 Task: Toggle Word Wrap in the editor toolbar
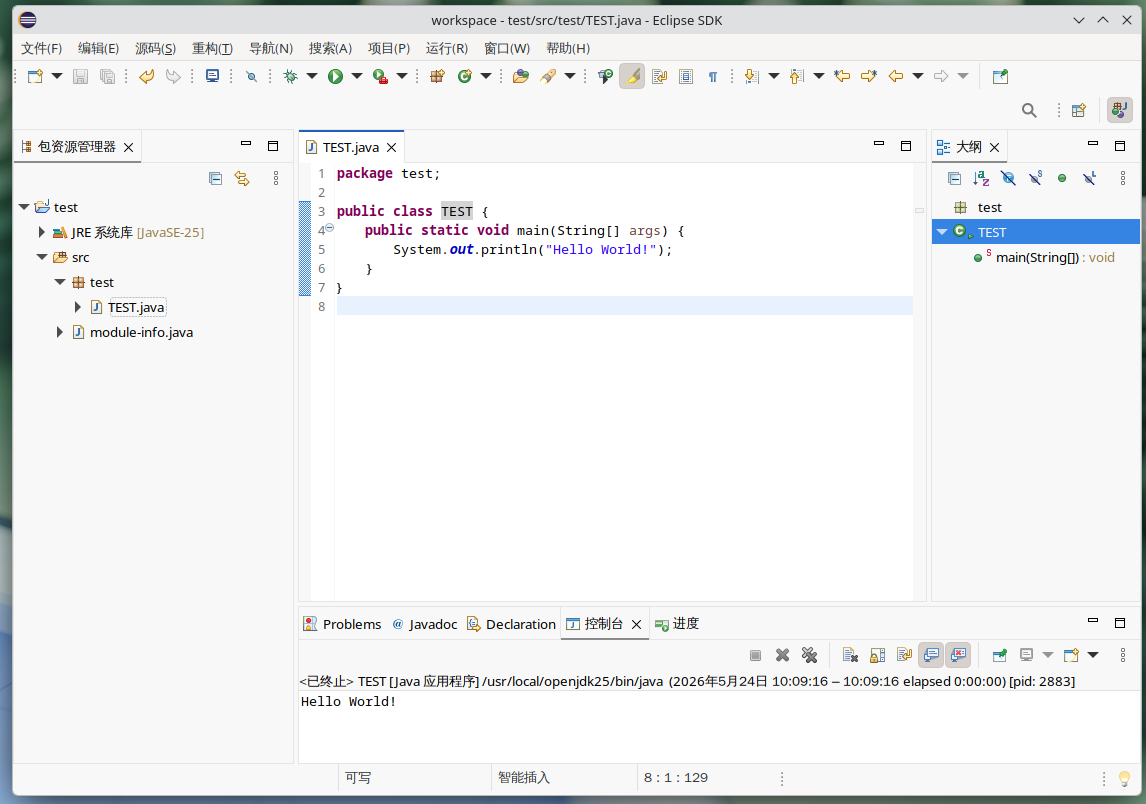pyautogui.click(x=659, y=76)
